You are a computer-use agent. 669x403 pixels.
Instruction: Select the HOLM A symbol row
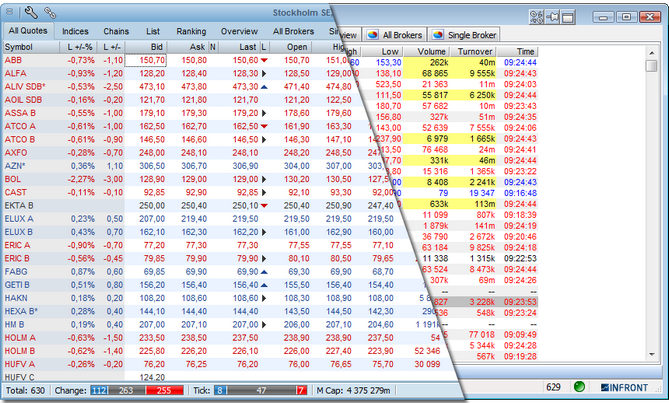coord(20,338)
